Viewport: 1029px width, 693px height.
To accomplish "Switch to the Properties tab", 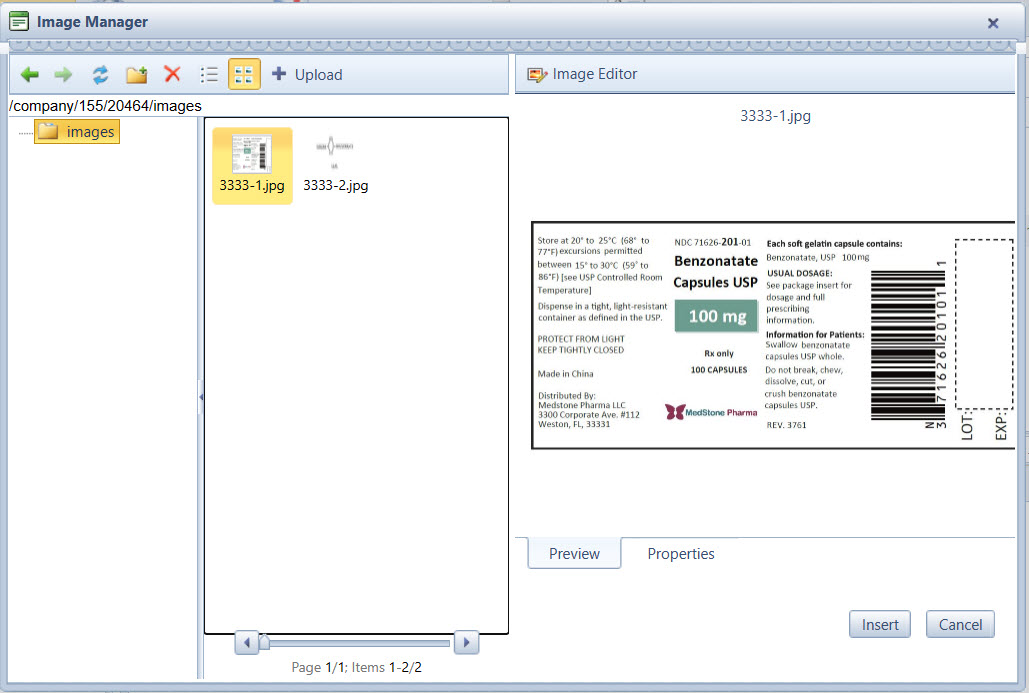I will [x=681, y=553].
